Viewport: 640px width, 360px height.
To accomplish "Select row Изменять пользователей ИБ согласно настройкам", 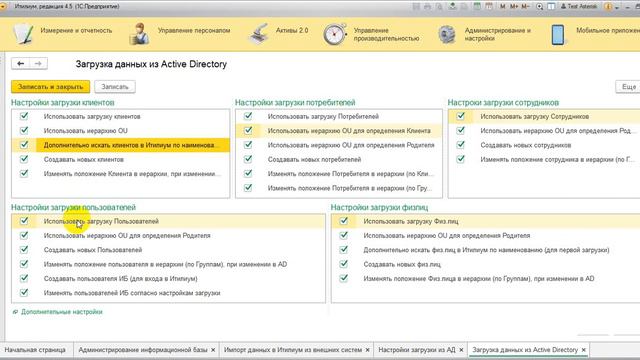I will pos(169,293).
